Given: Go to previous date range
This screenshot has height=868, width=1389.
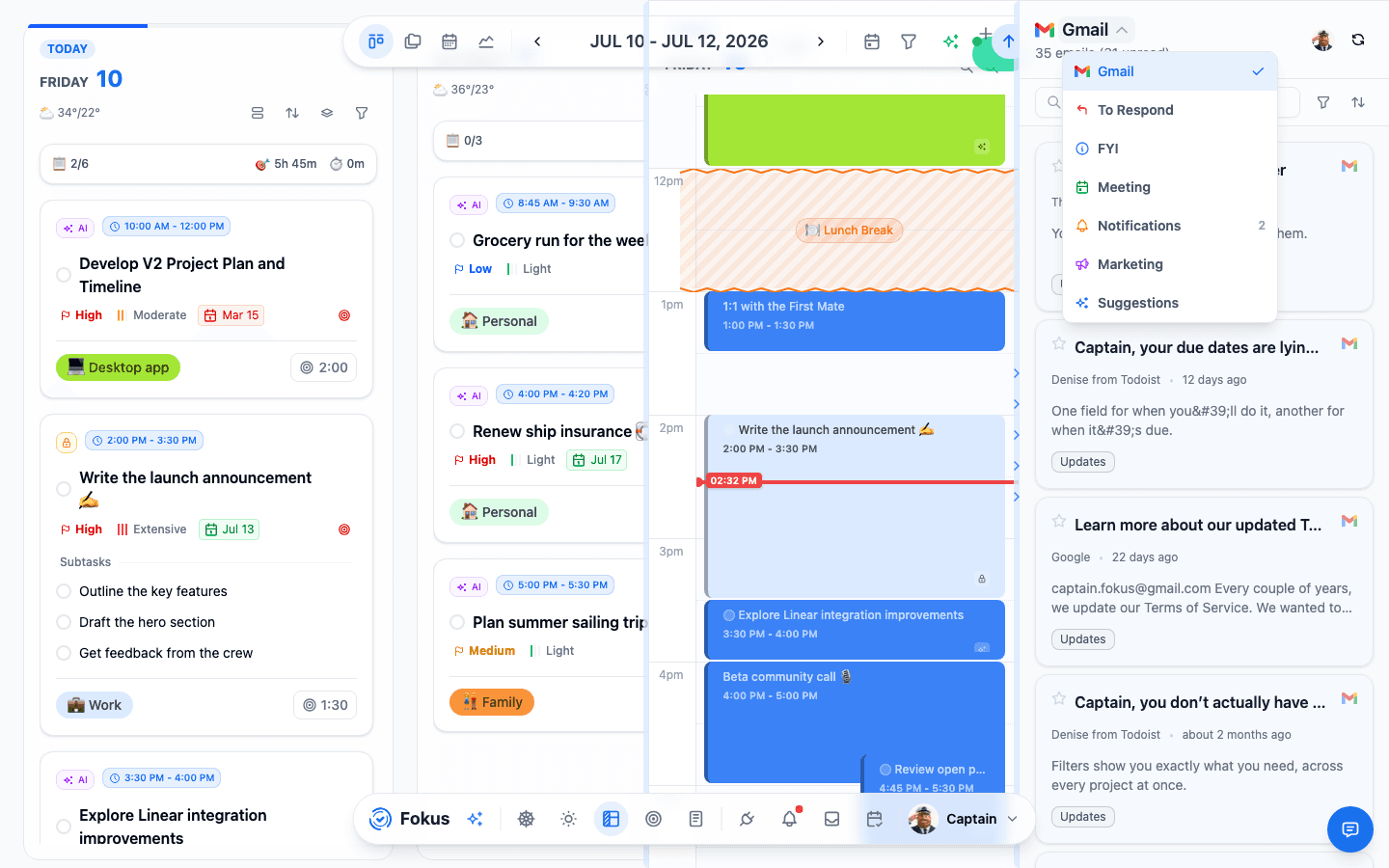Looking at the screenshot, I should 537,41.
